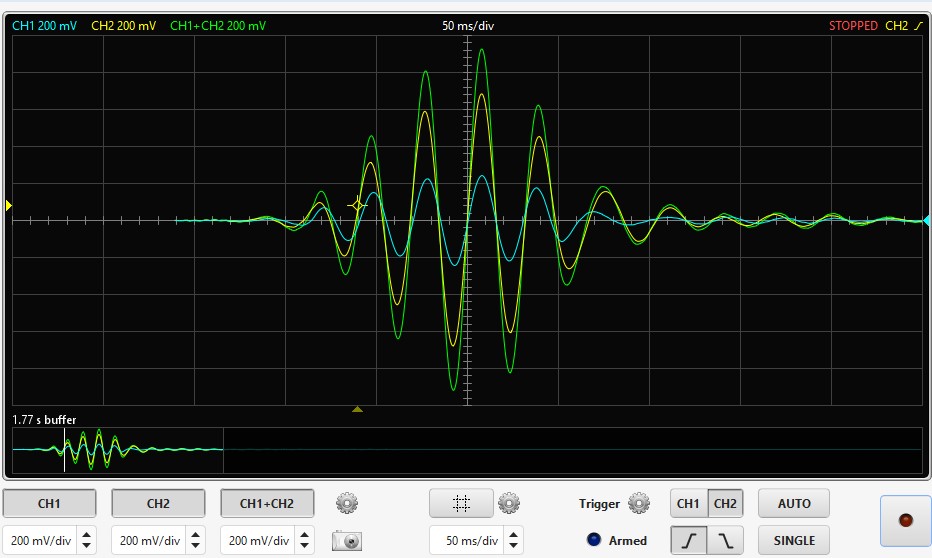Click the Armed trigger indicator light

click(x=593, y=540)
